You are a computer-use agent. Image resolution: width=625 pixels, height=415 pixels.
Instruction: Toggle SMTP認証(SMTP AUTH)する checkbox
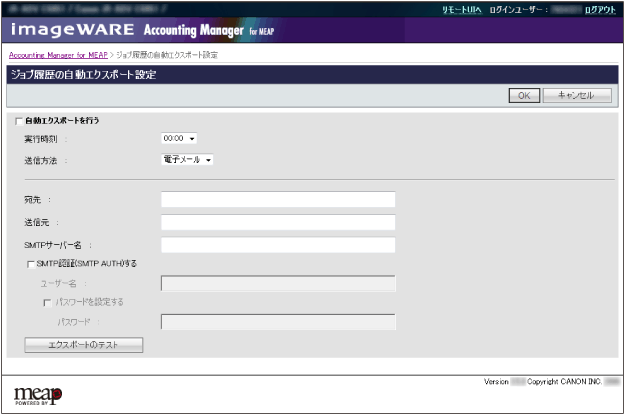[30, 264]
